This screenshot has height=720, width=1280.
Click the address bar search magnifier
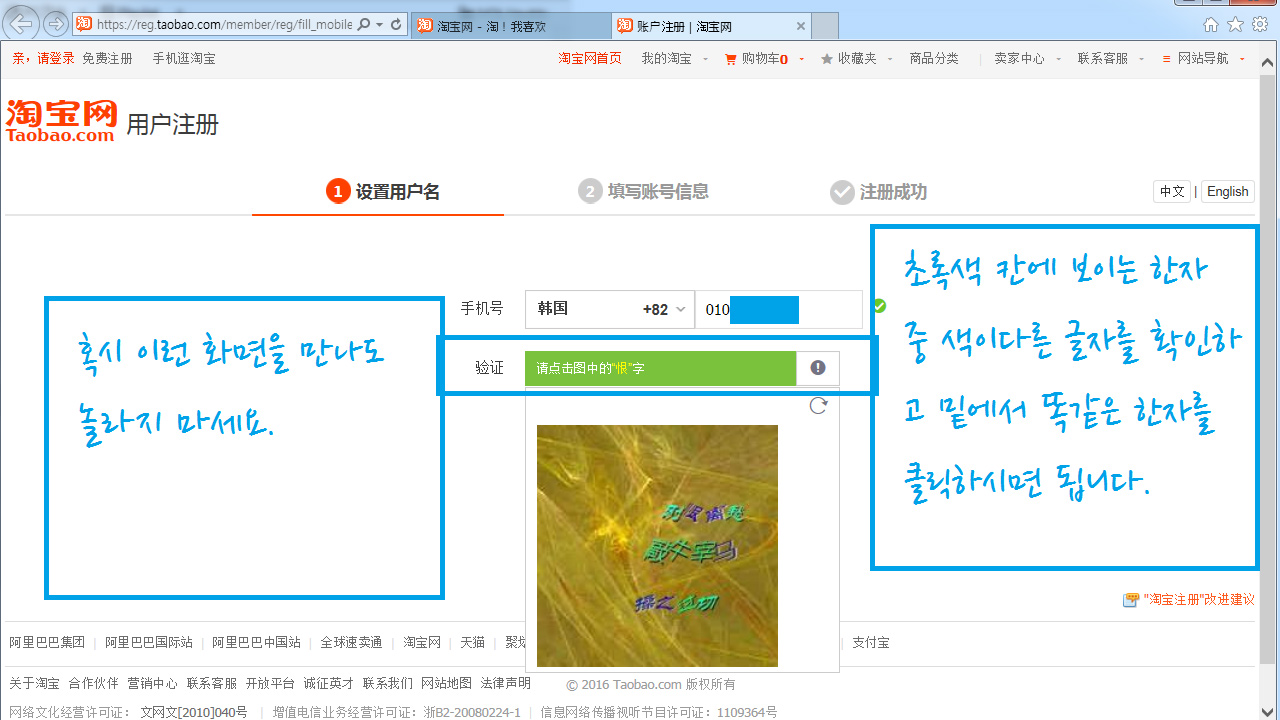tap(363, 24)
